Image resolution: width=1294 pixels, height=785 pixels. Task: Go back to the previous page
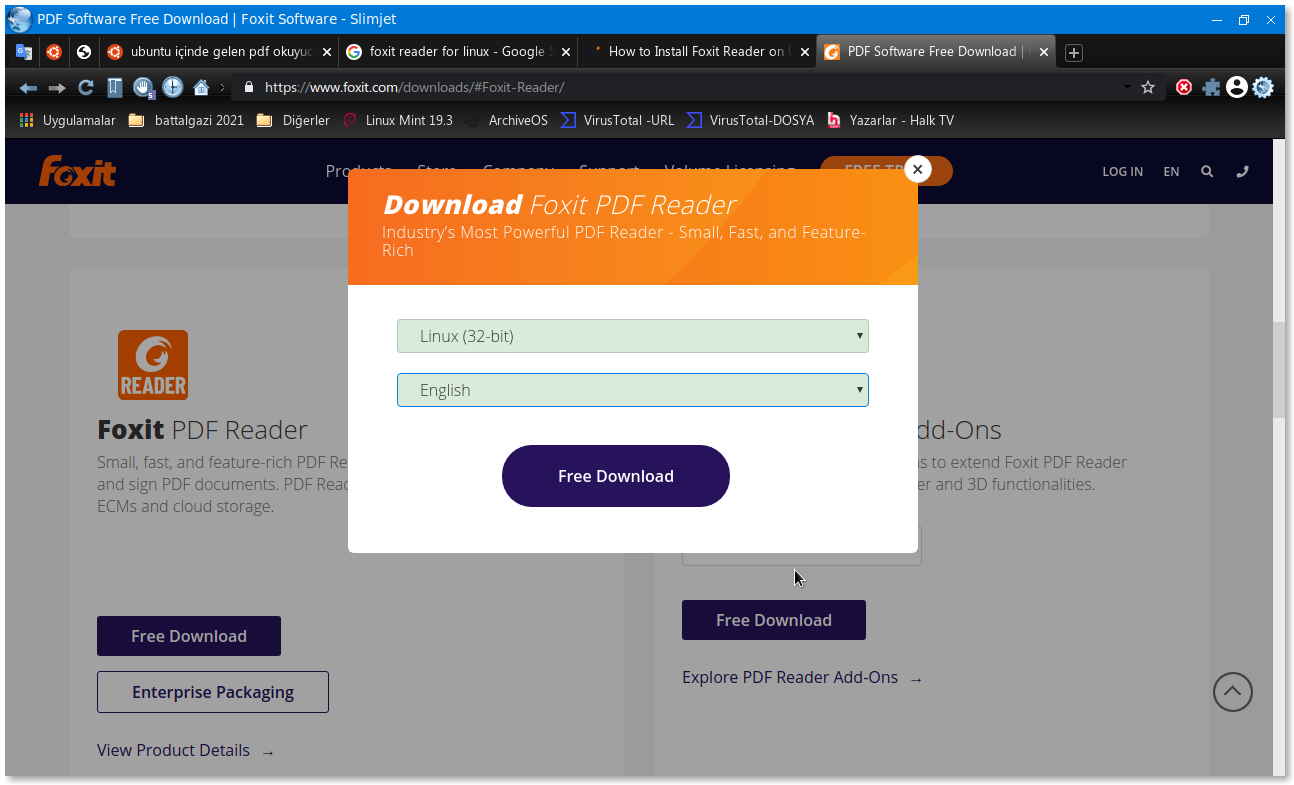(28, 88)
